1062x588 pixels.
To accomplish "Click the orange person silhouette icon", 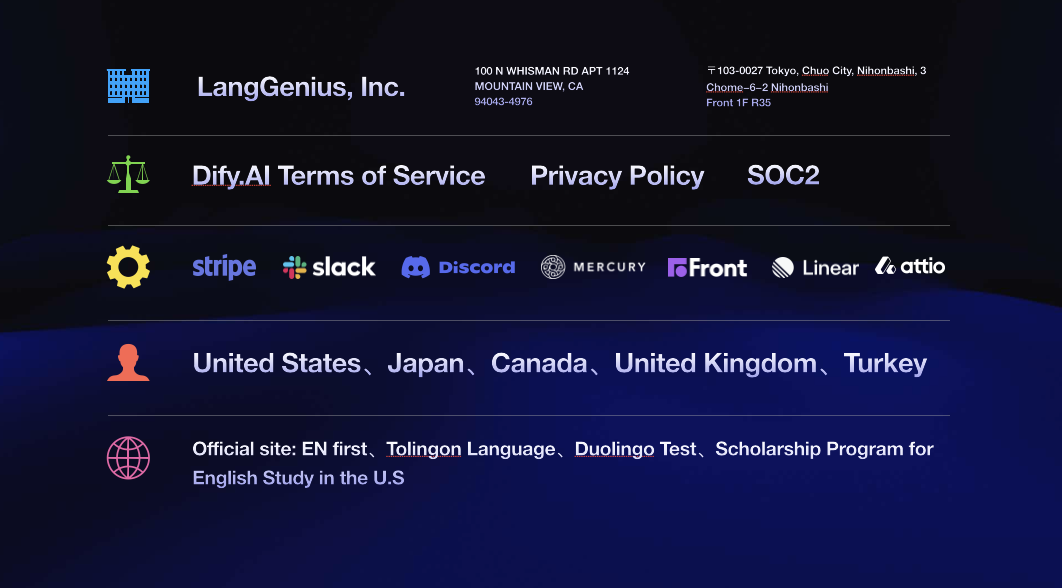I will click(128, 362).
